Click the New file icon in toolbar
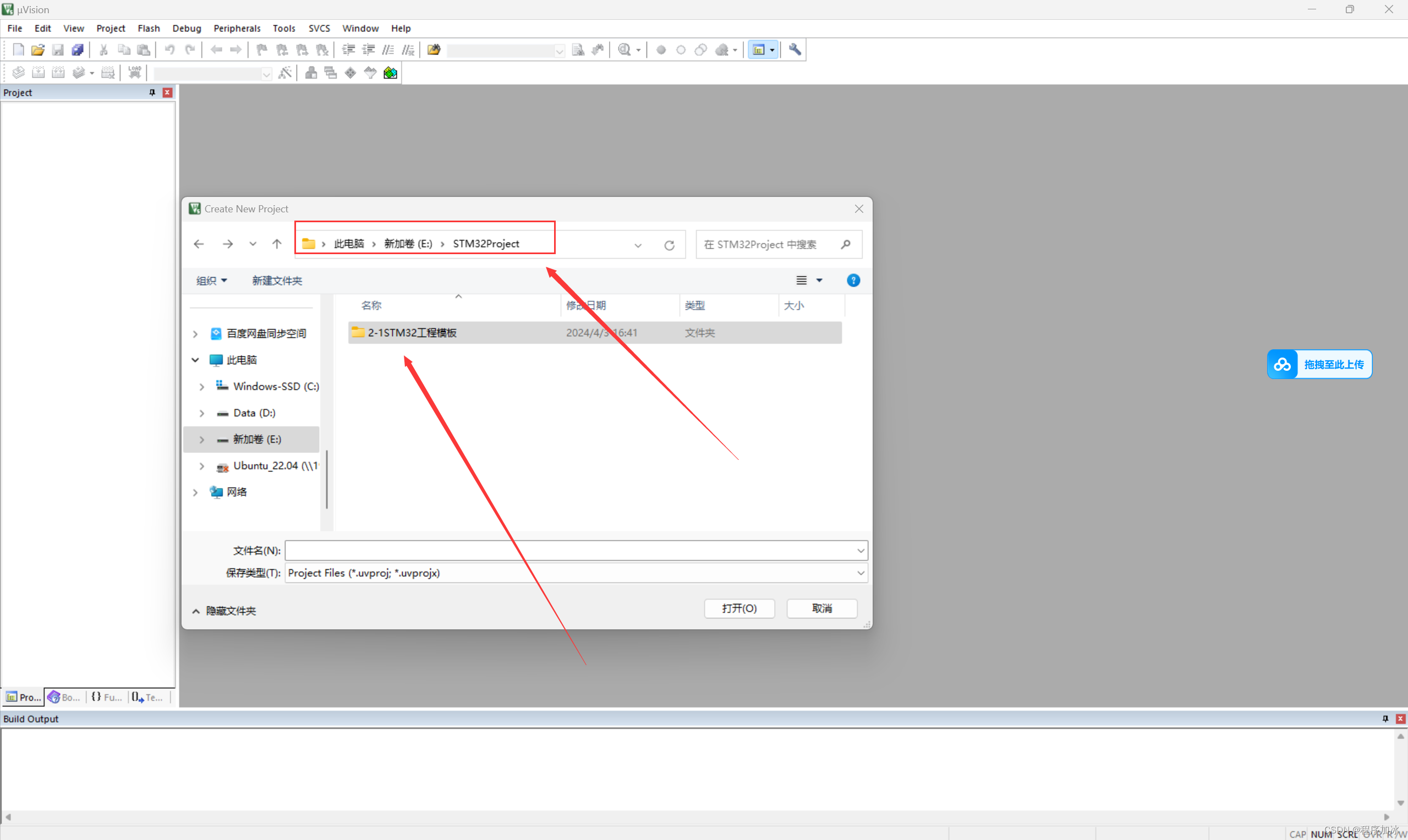 (18, 50)
